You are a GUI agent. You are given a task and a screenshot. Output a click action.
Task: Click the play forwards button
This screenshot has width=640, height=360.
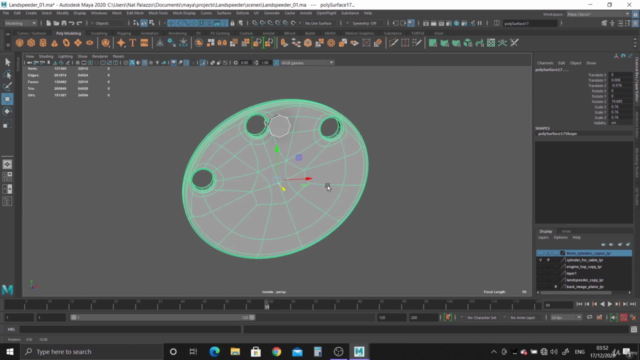(x=610, y=304)
